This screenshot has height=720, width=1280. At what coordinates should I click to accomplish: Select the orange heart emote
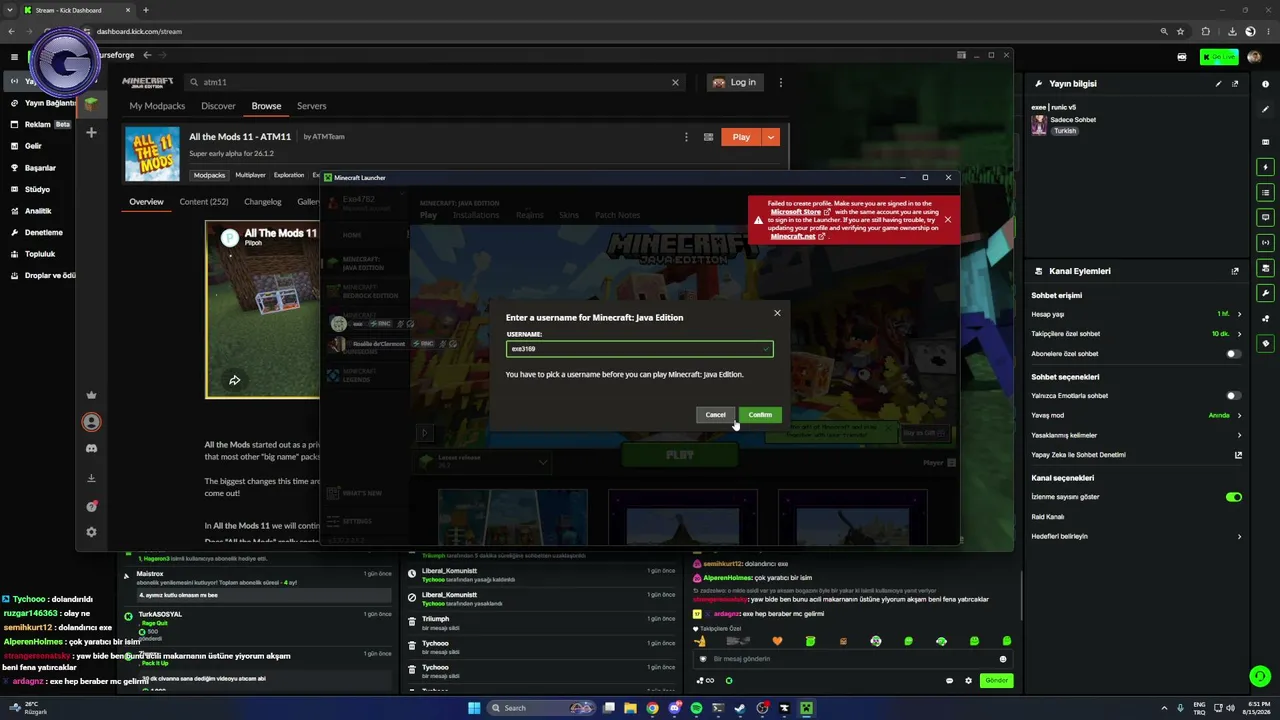778,641
